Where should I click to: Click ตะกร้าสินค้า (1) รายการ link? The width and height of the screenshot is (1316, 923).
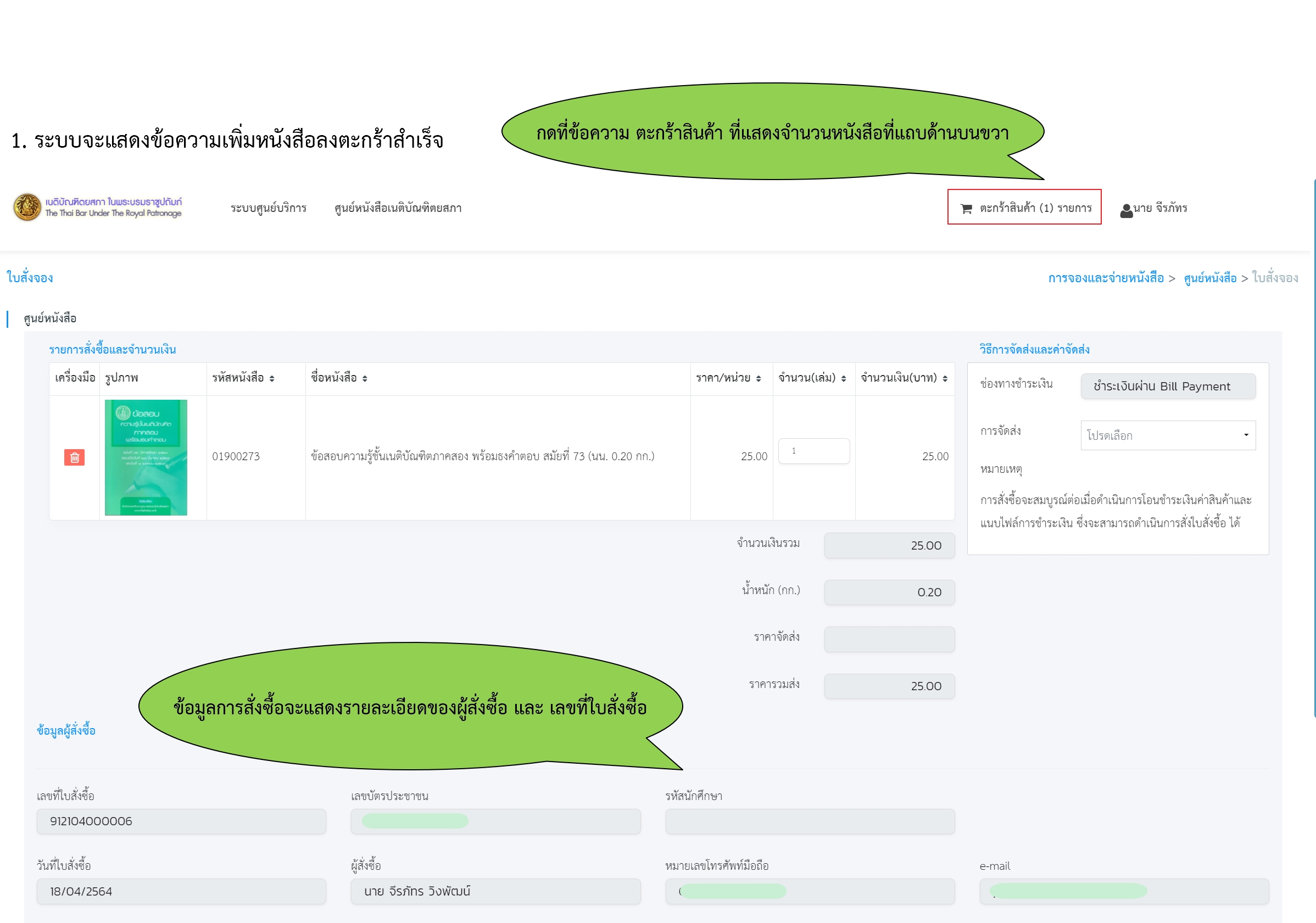tap(1035, 208)
